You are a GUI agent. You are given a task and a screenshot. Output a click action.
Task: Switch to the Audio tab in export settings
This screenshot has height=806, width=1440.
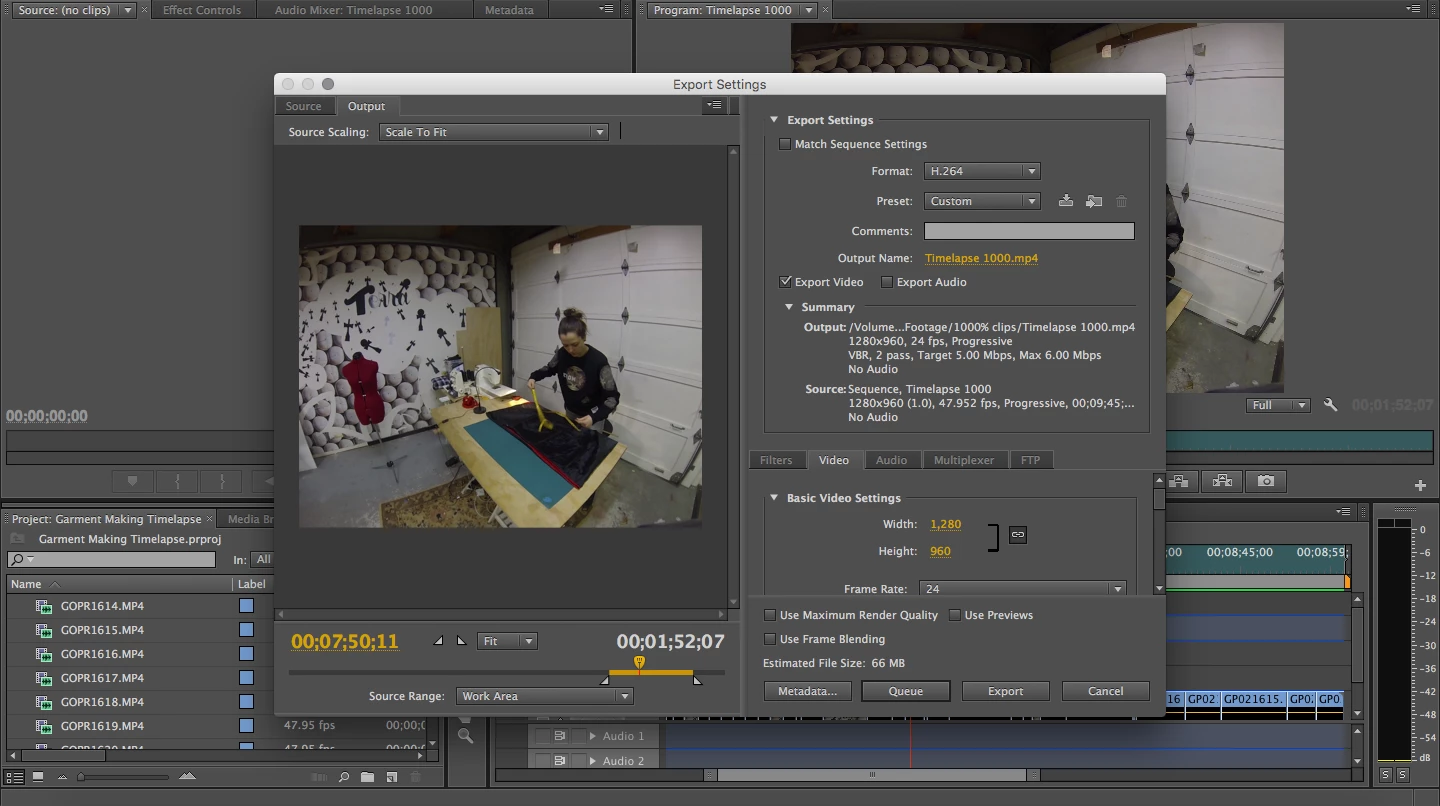(x=891, y=460)
